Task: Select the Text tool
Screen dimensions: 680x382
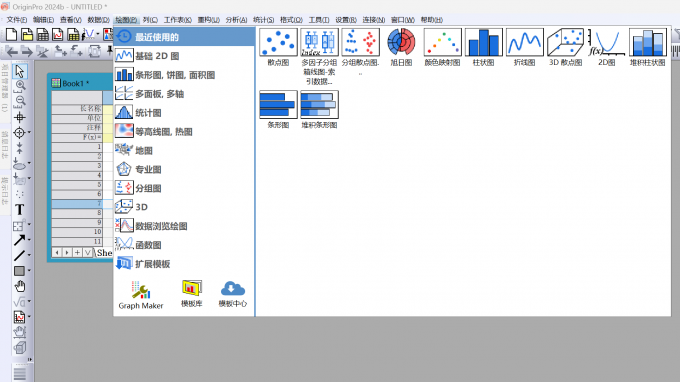Action: pyautogui.click(x=20, y=210)
